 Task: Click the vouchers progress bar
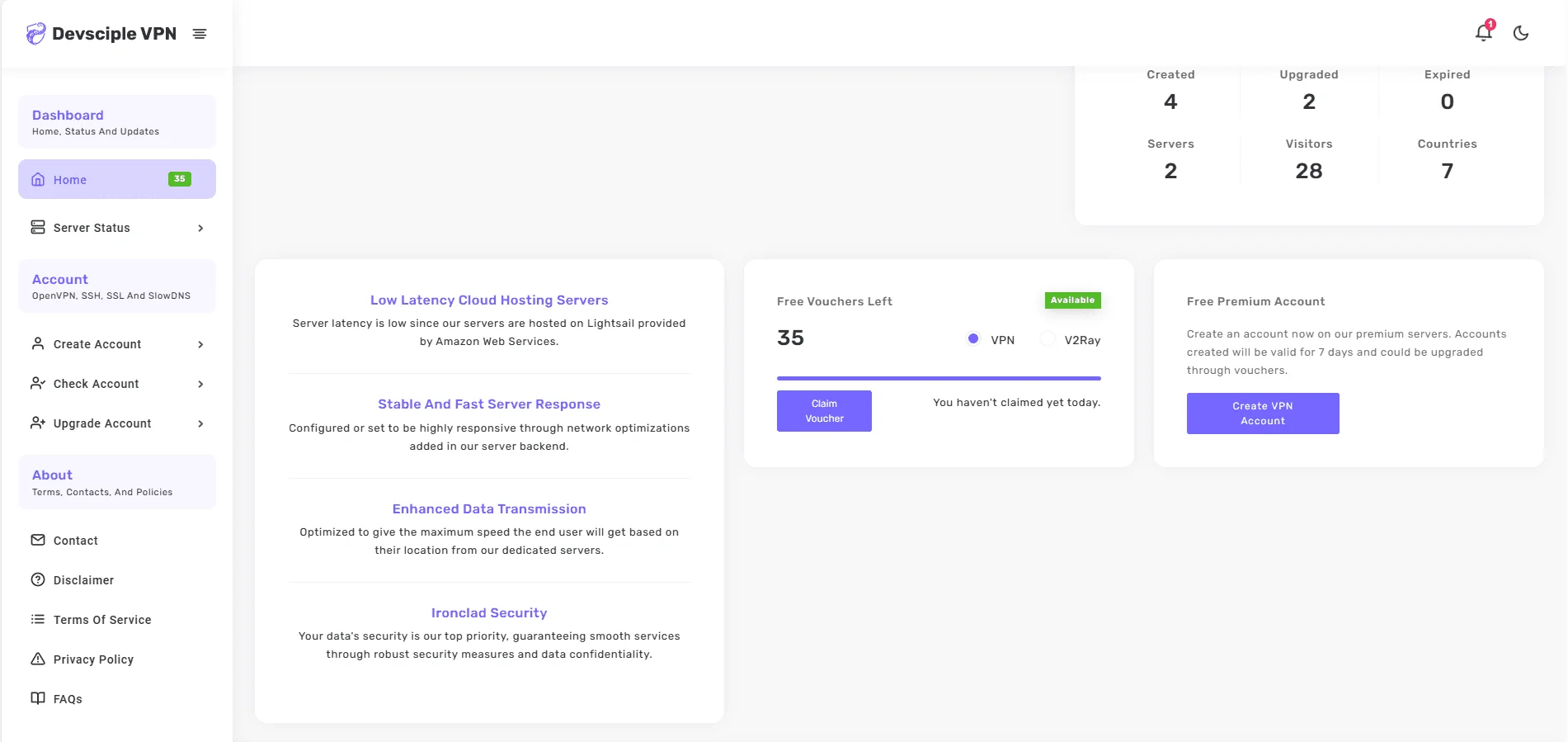[x=939, y=378]
